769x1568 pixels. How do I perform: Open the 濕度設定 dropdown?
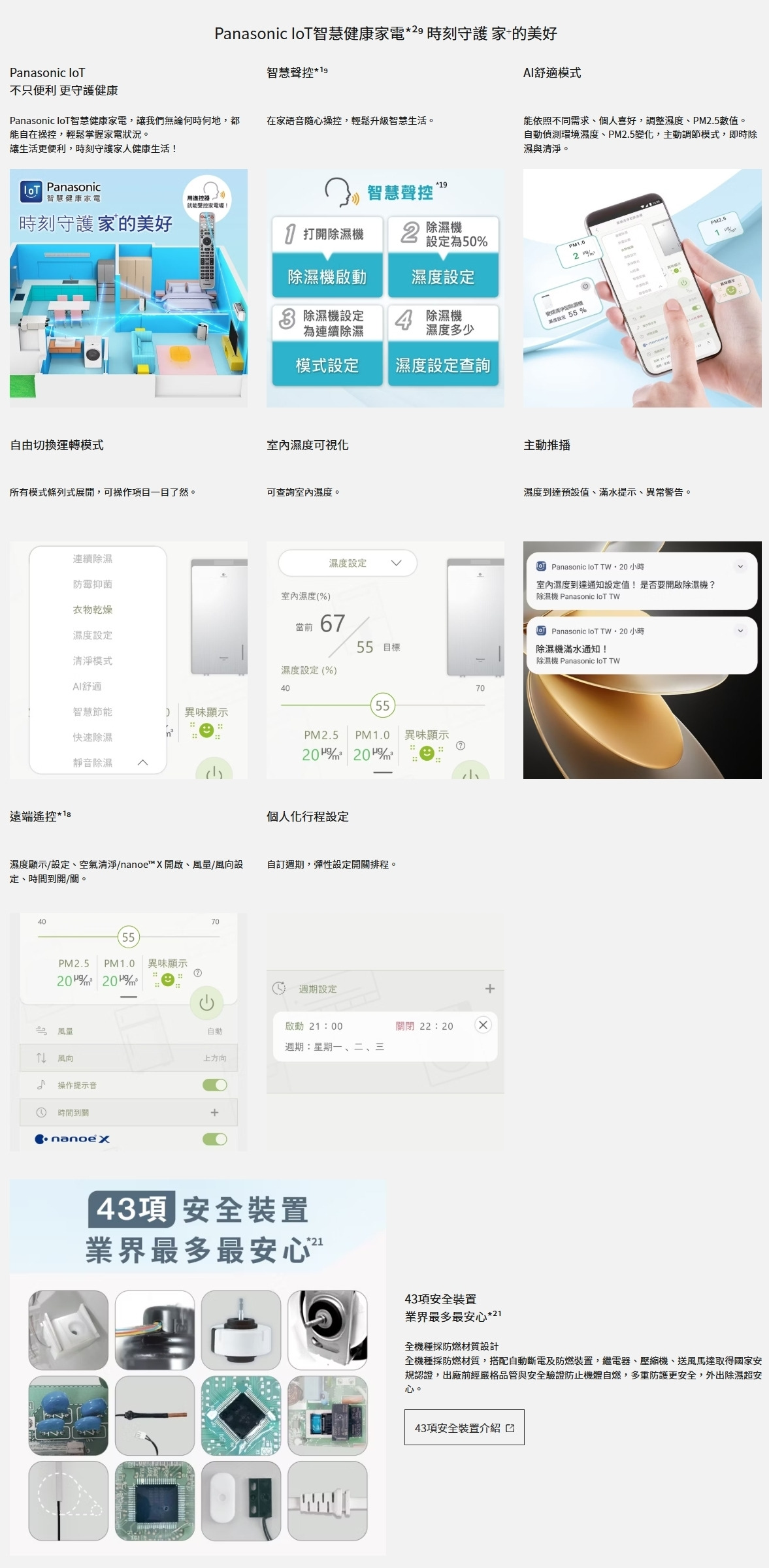pos(348,563)
